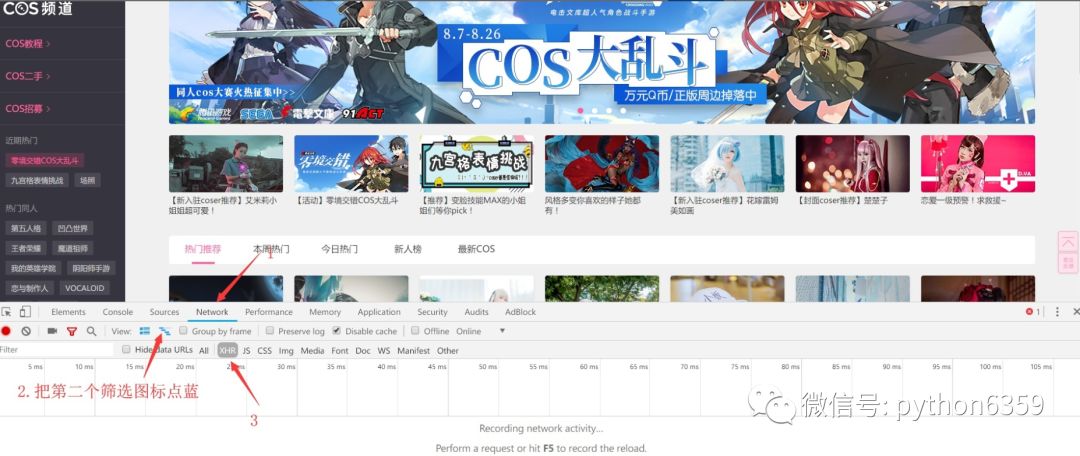Switch to the Console tab

(x=118, y=312)
